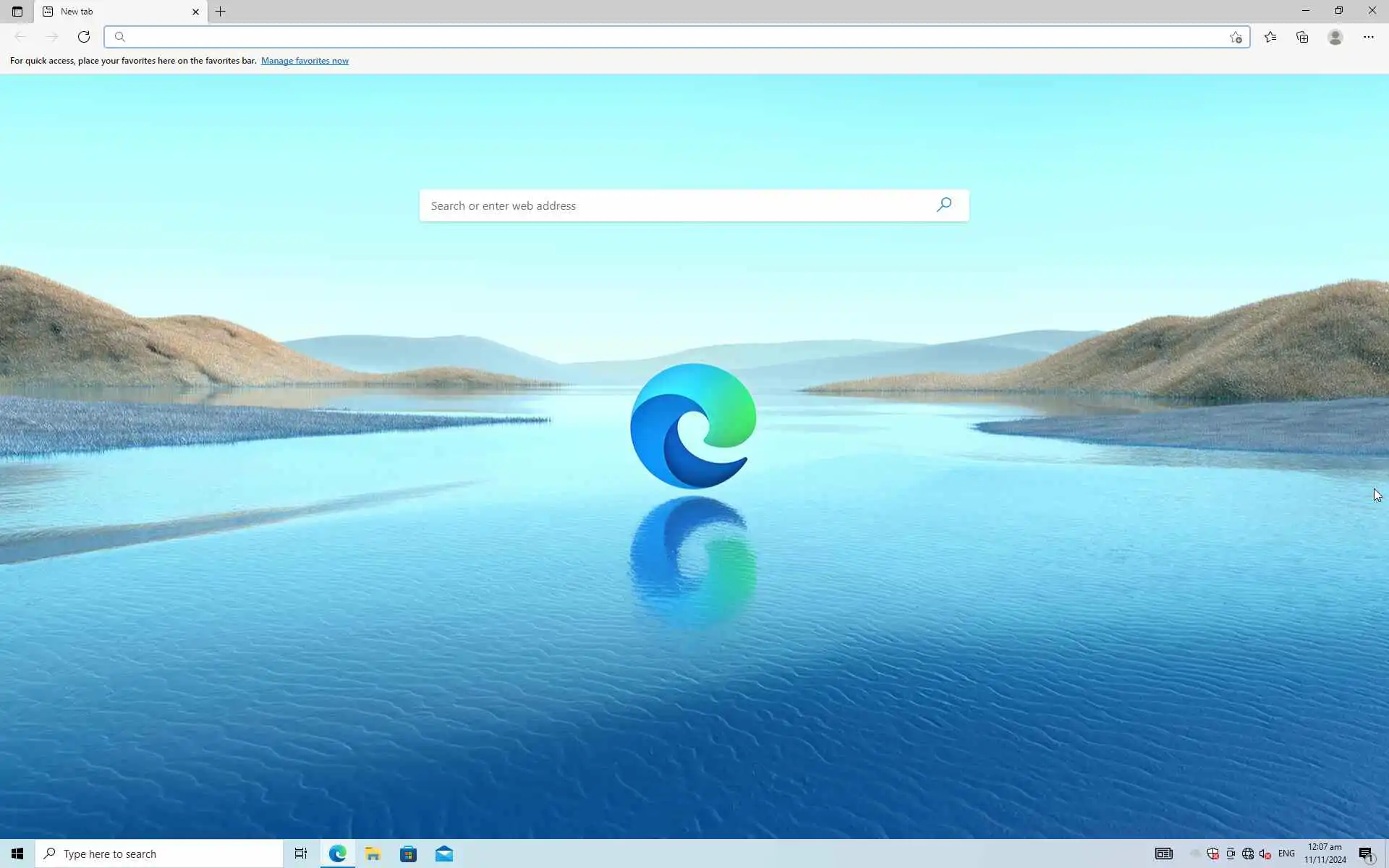
Task: Open File Explorer from taskbar
Action: tap(373, 854)
